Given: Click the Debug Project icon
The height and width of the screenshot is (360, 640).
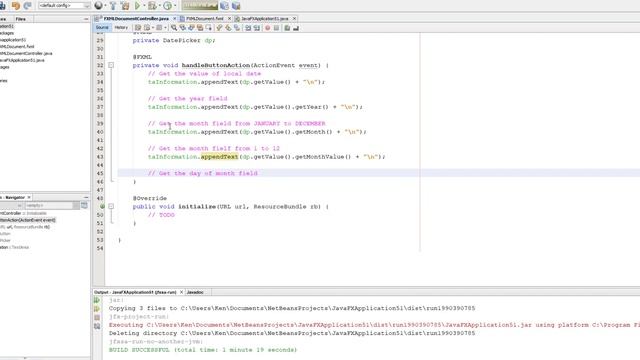Looking at the screenshot, I should tap(152, 6).
